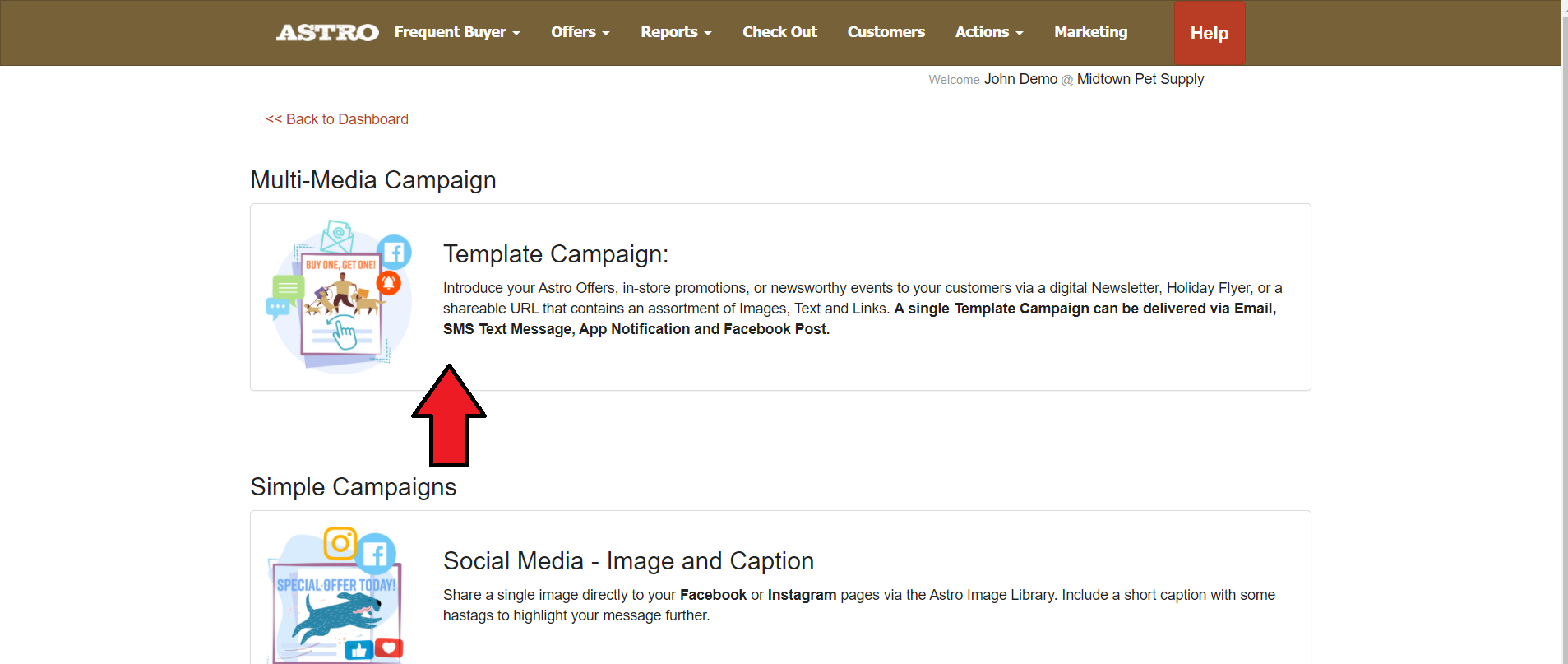
Task: Open Social Media - Image and Caption
Action: [x=628, y=561]
